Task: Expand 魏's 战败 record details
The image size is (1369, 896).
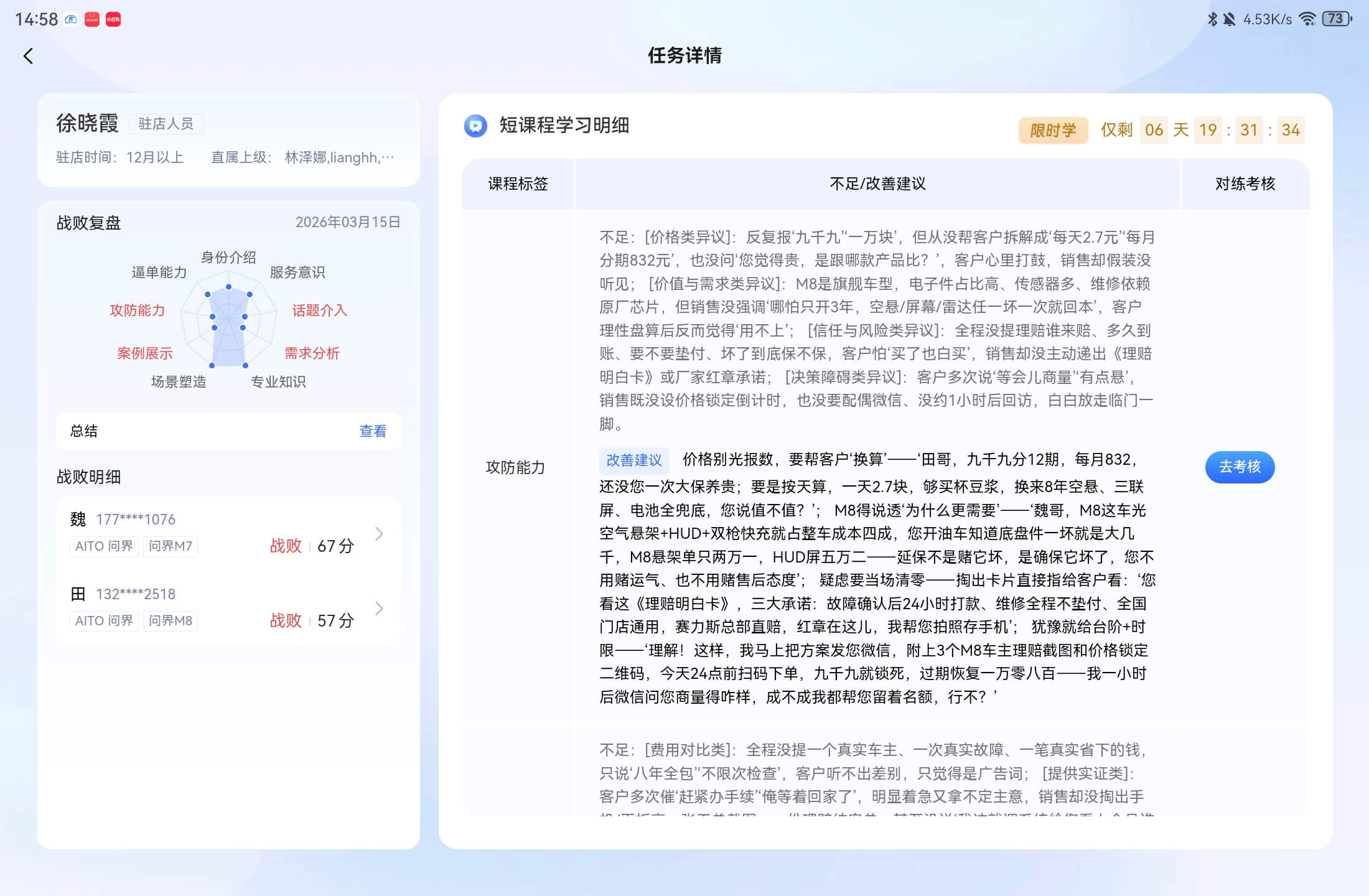Action: pos(380,533)
